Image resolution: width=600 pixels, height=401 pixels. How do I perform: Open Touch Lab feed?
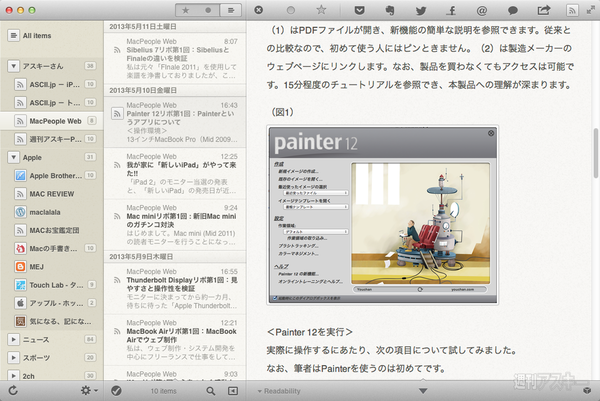pyautogui.click(x=52, y=285)
